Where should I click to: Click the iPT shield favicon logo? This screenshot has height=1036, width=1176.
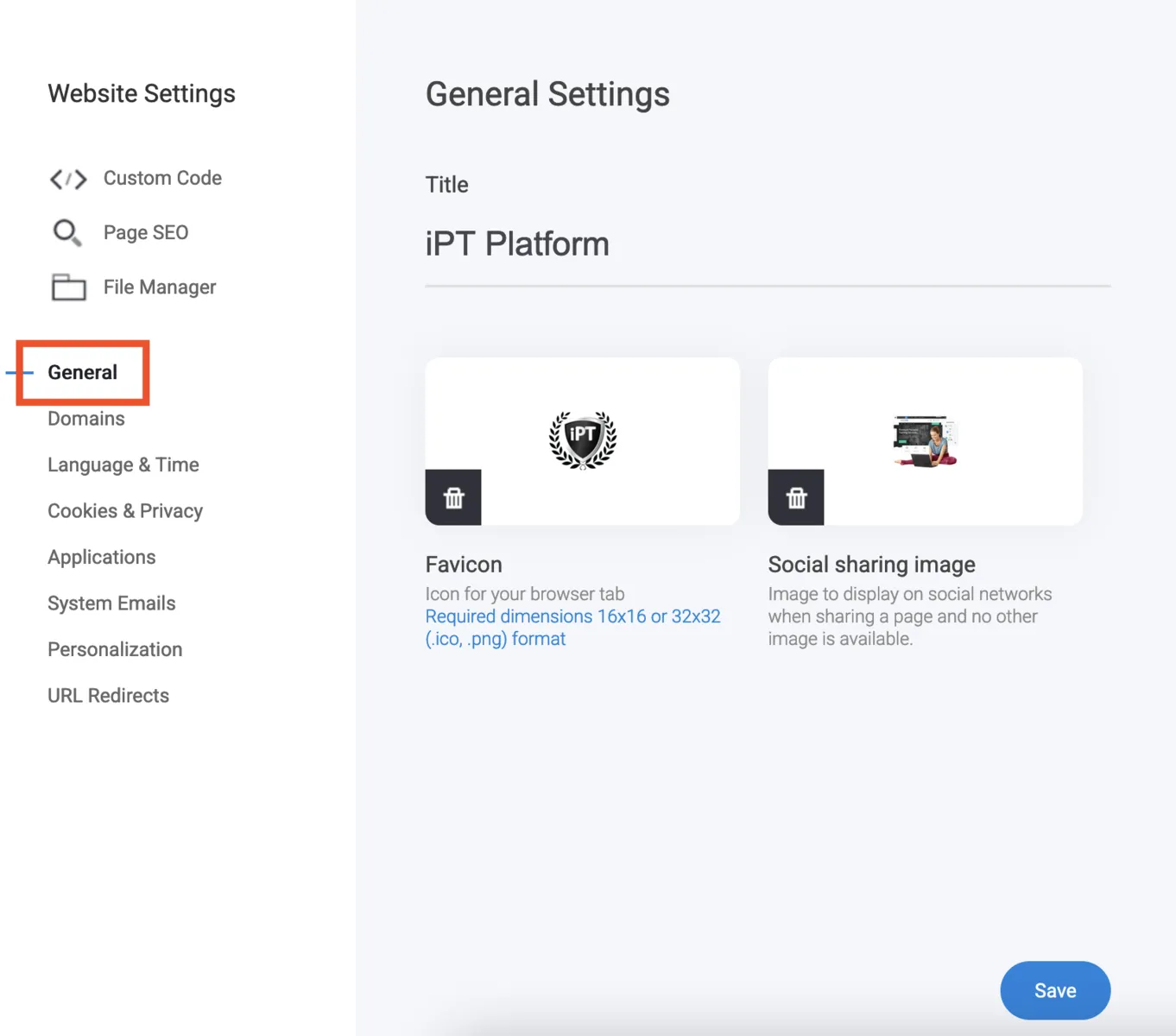[x=582, y=440]
